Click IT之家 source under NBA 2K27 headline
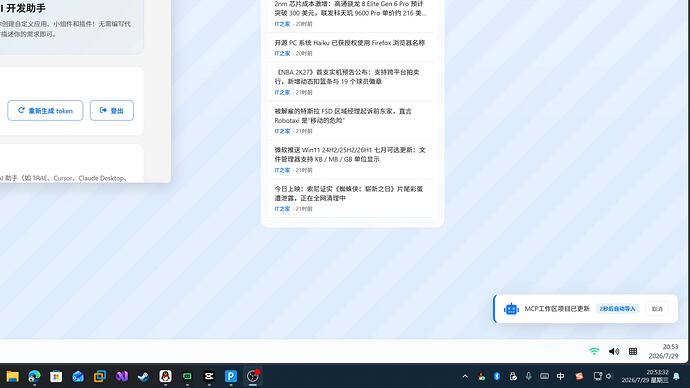This screenshot has height=388, width=690. tap(282, 92)
